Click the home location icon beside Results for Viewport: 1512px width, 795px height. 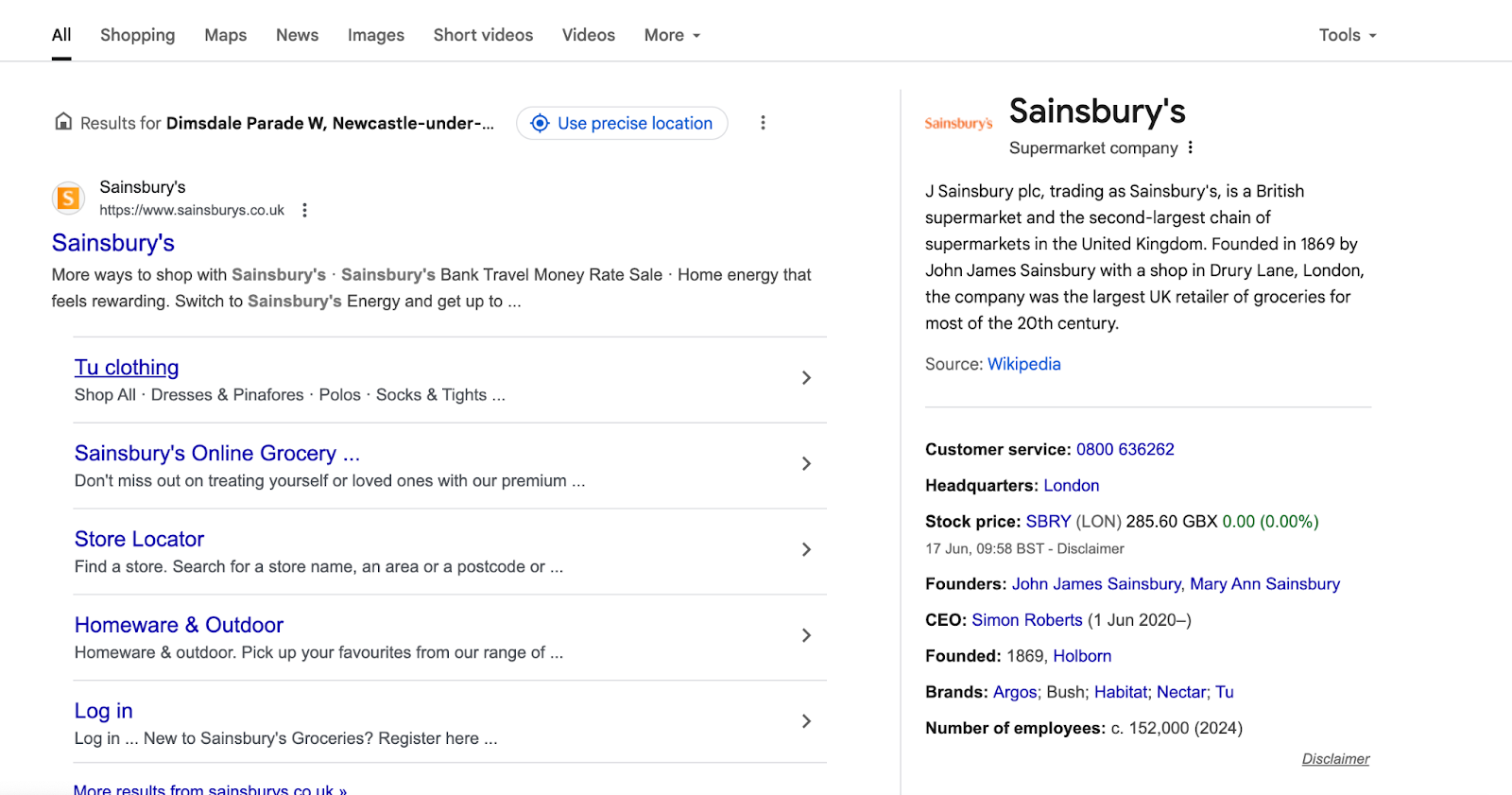pyautogui.click(x=63, y=122)
